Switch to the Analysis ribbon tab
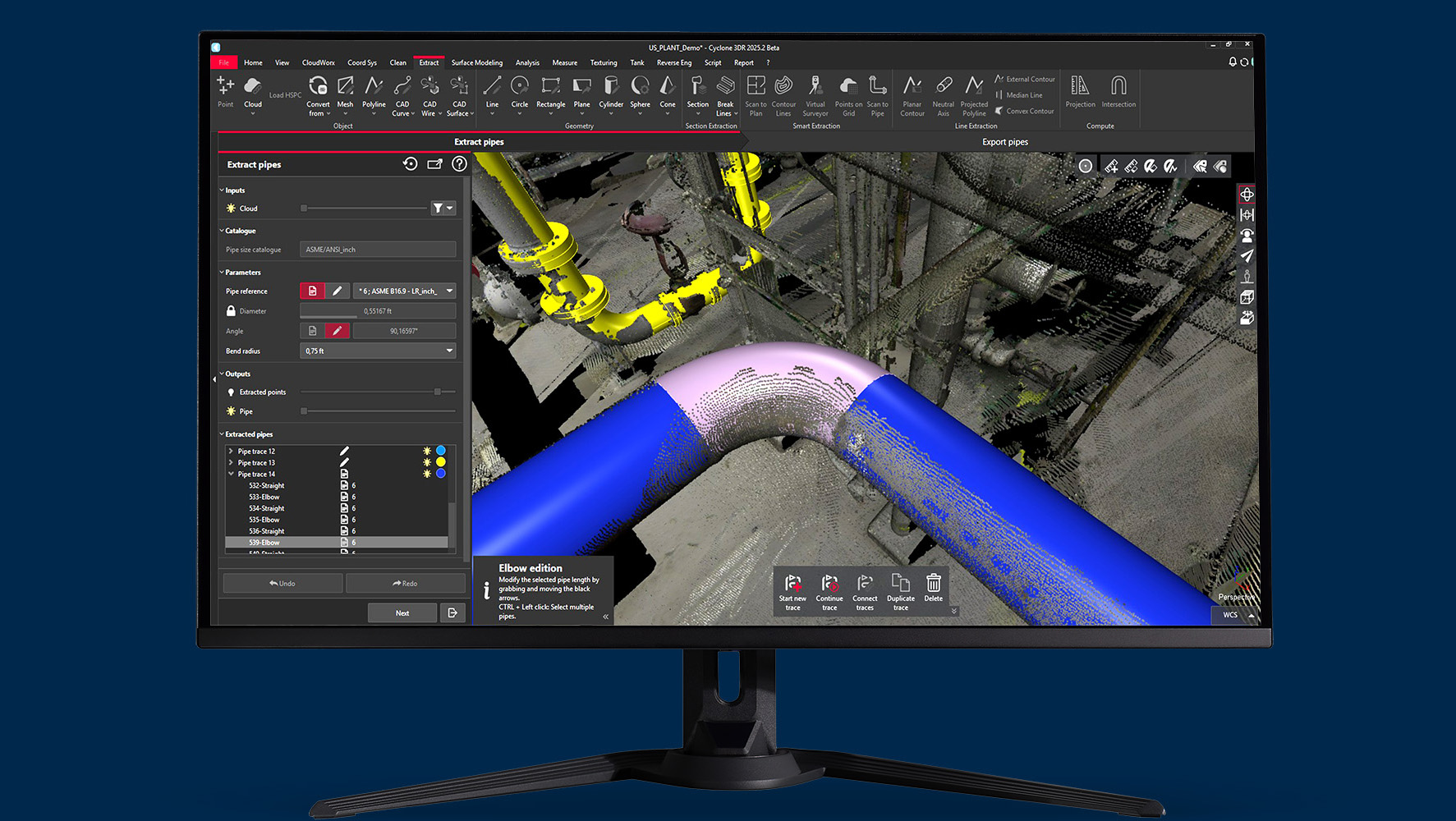The width and height of the screenshot is (1456, 821). [x=527, y=62]
